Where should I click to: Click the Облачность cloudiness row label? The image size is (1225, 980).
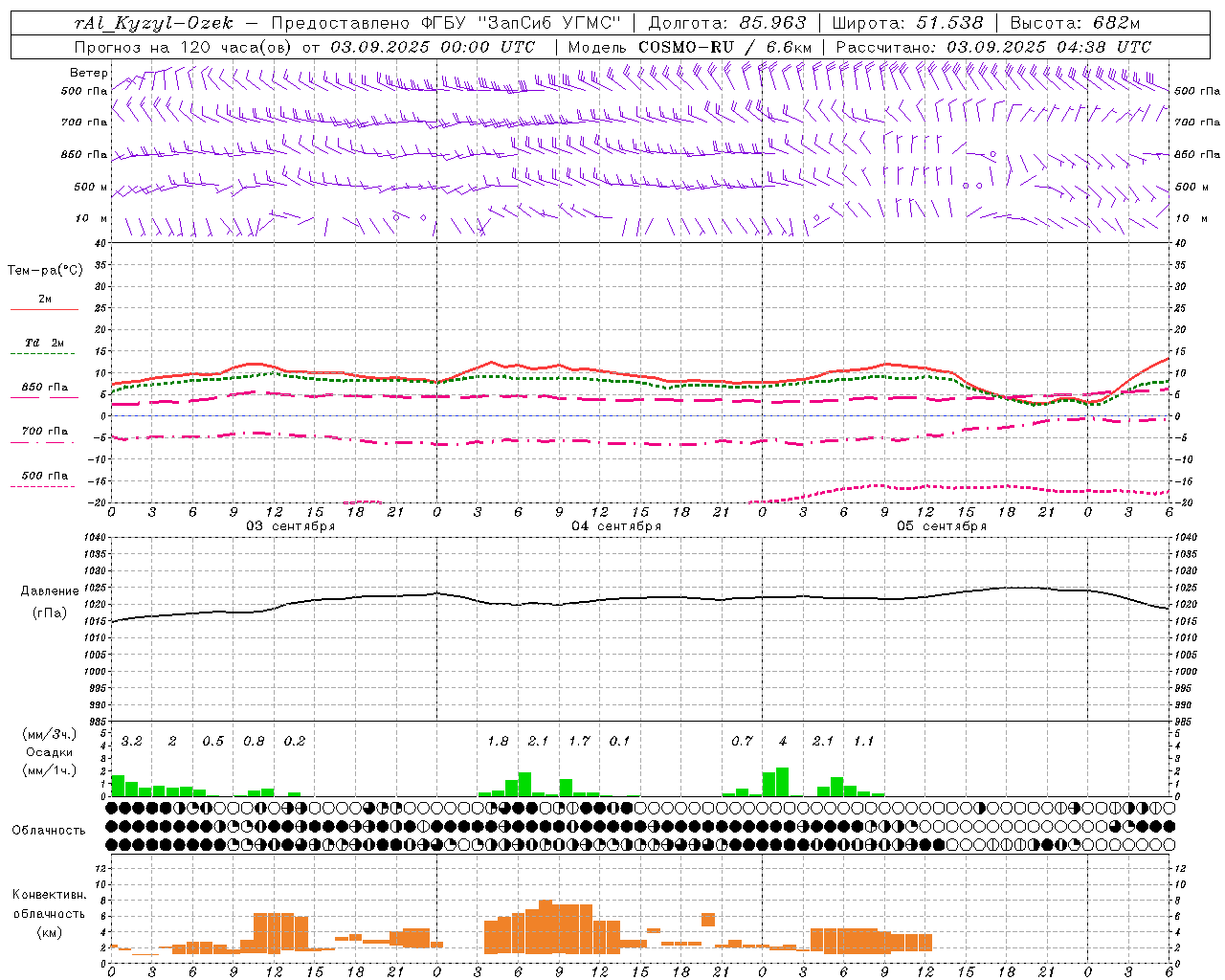[49, 830]
